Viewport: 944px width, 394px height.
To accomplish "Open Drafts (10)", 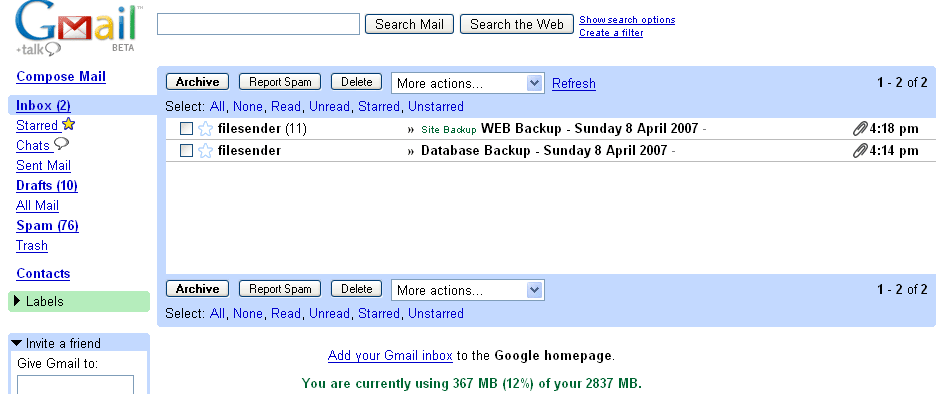I will pyautogui.click(x=47, y=186).
